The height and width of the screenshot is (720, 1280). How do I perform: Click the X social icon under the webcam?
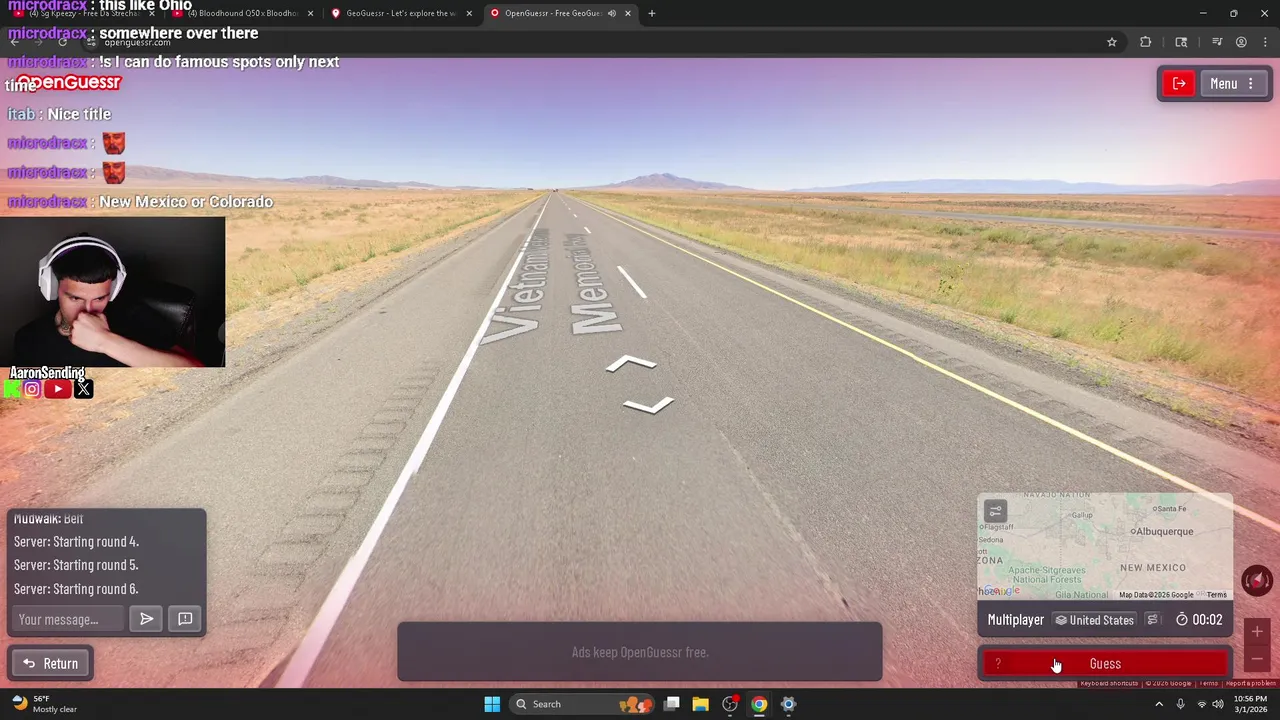coord(84,389)
